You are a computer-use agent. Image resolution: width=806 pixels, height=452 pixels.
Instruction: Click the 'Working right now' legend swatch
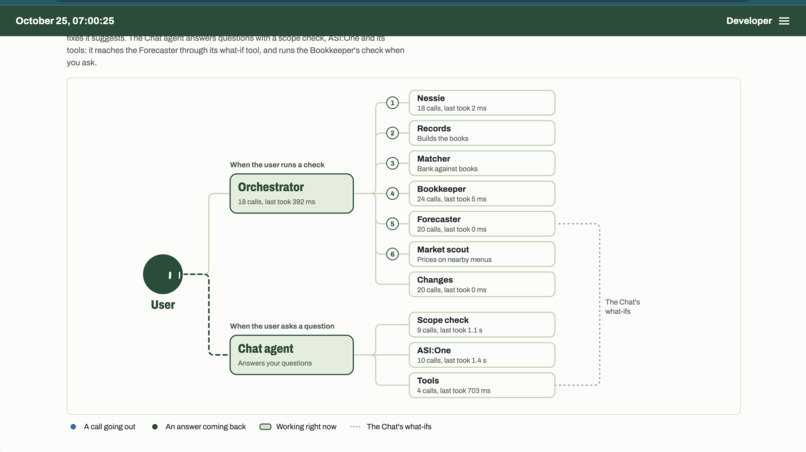pyautogui.click(x=265, y=427)
